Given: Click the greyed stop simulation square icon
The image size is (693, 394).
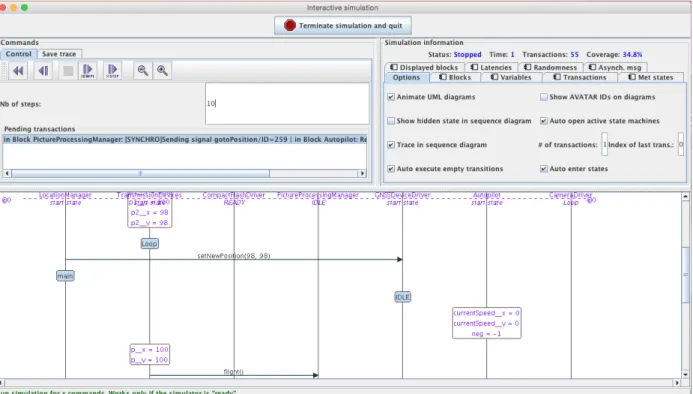Looking at the screenshot, I should (68, 70).
